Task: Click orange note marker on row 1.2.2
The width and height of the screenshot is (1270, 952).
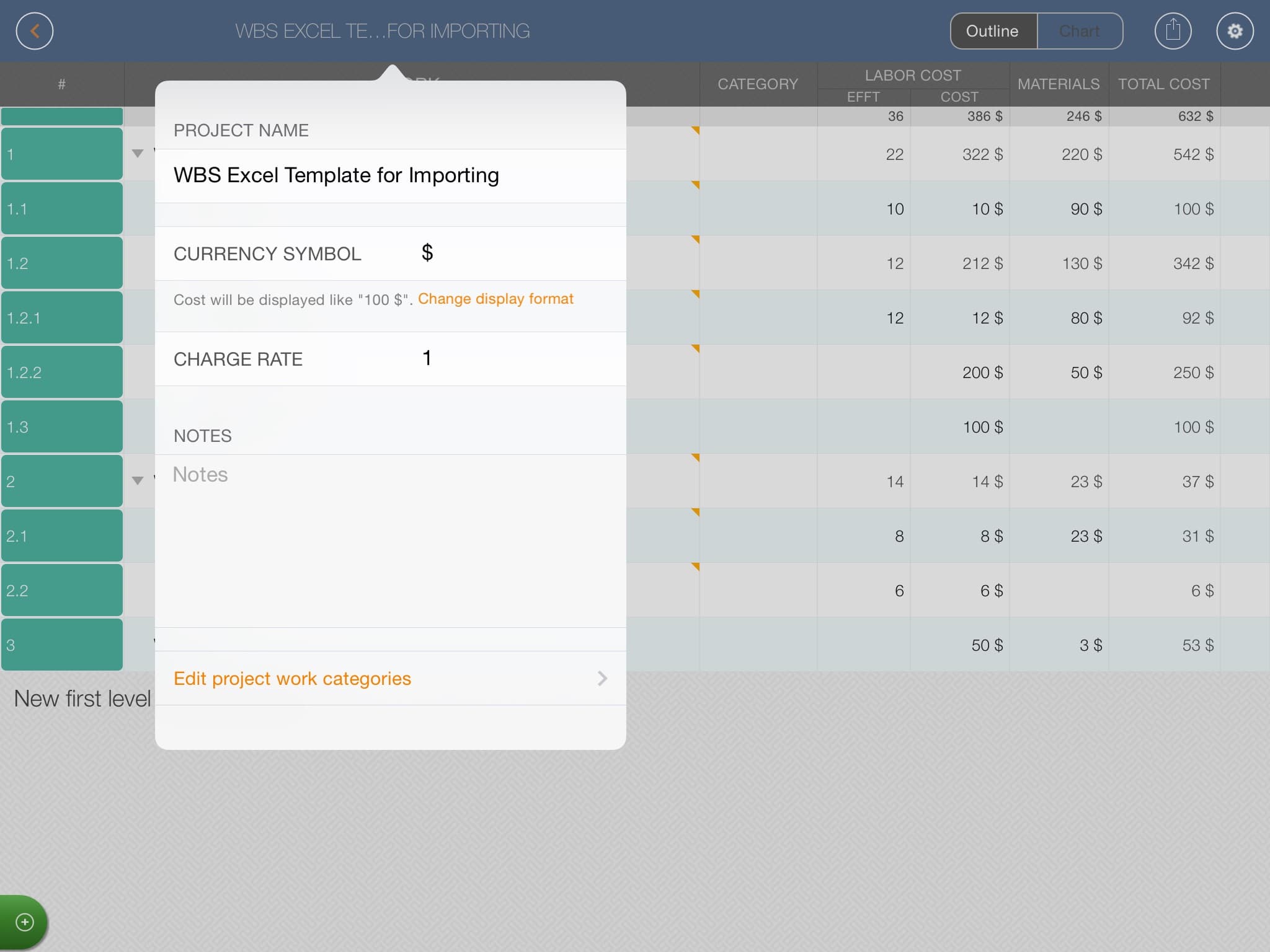Action: click(695, 349)
